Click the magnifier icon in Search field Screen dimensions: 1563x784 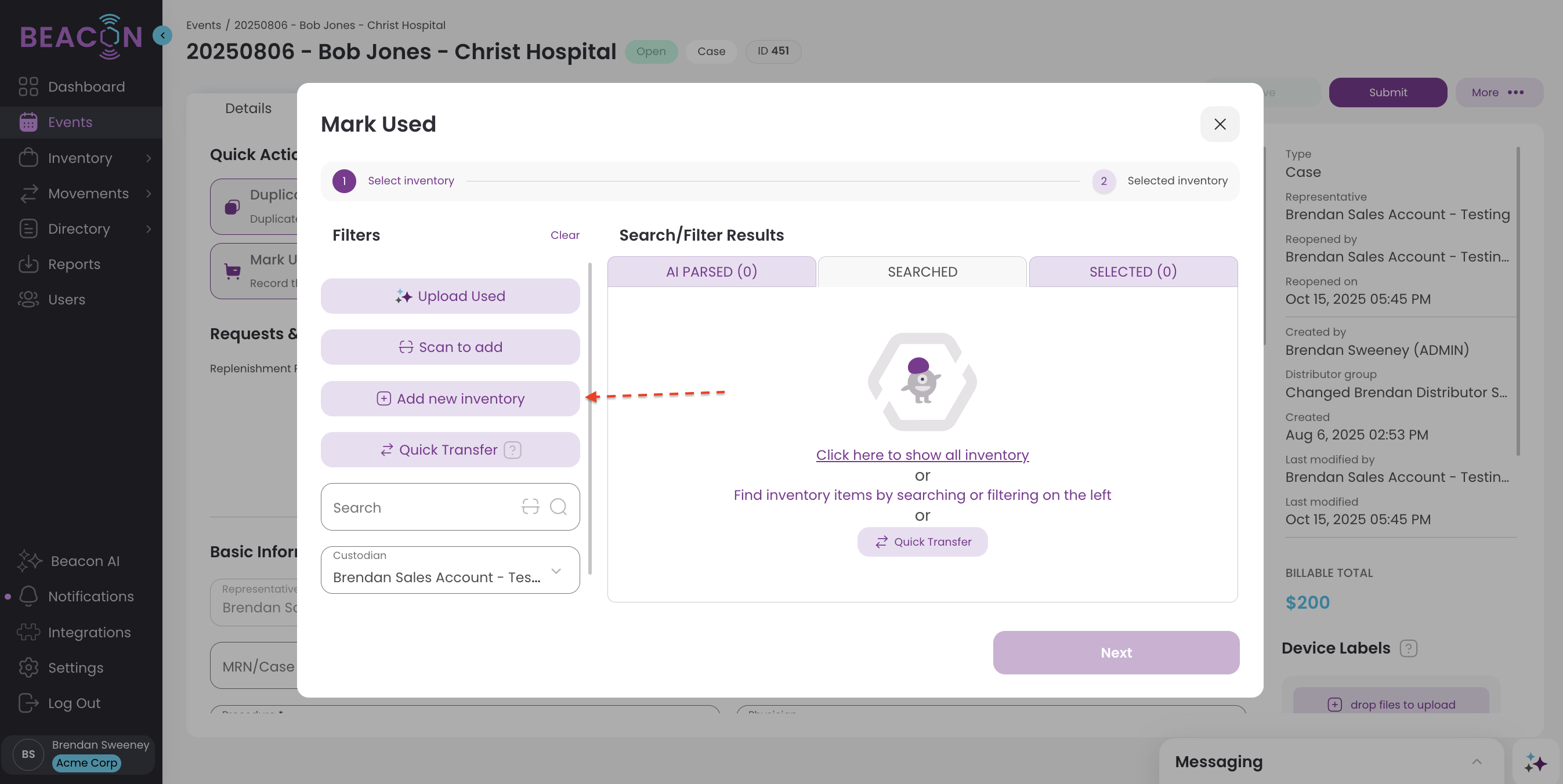(558, 506)
